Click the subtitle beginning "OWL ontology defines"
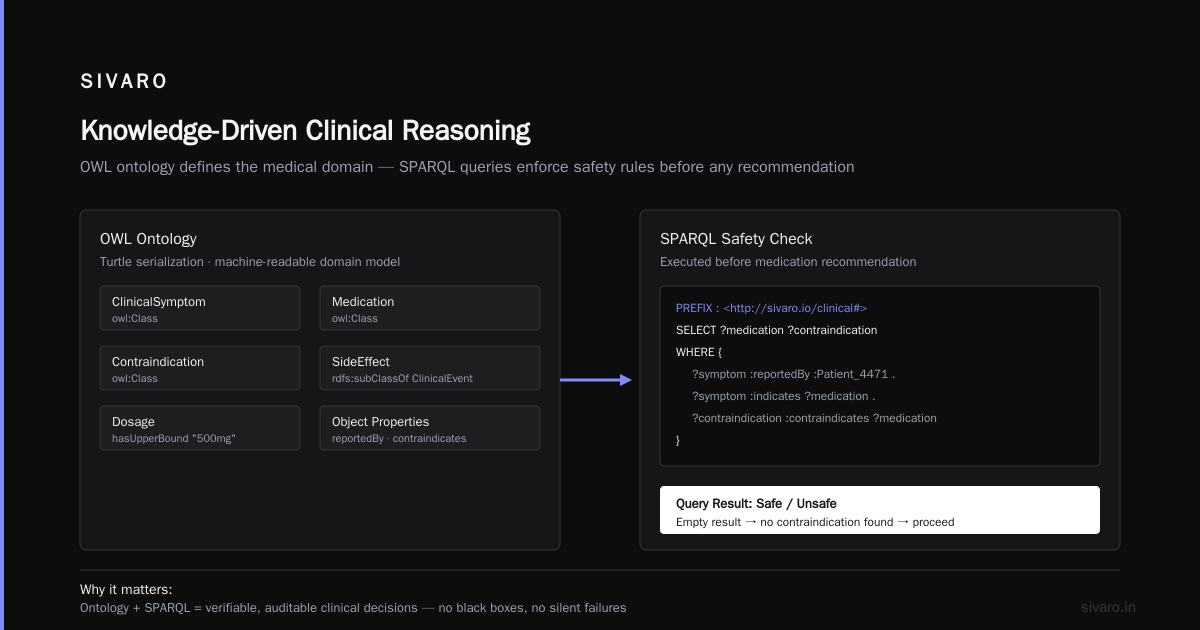The height and width of the screenshot is (630, 1200). coord(467,167)
